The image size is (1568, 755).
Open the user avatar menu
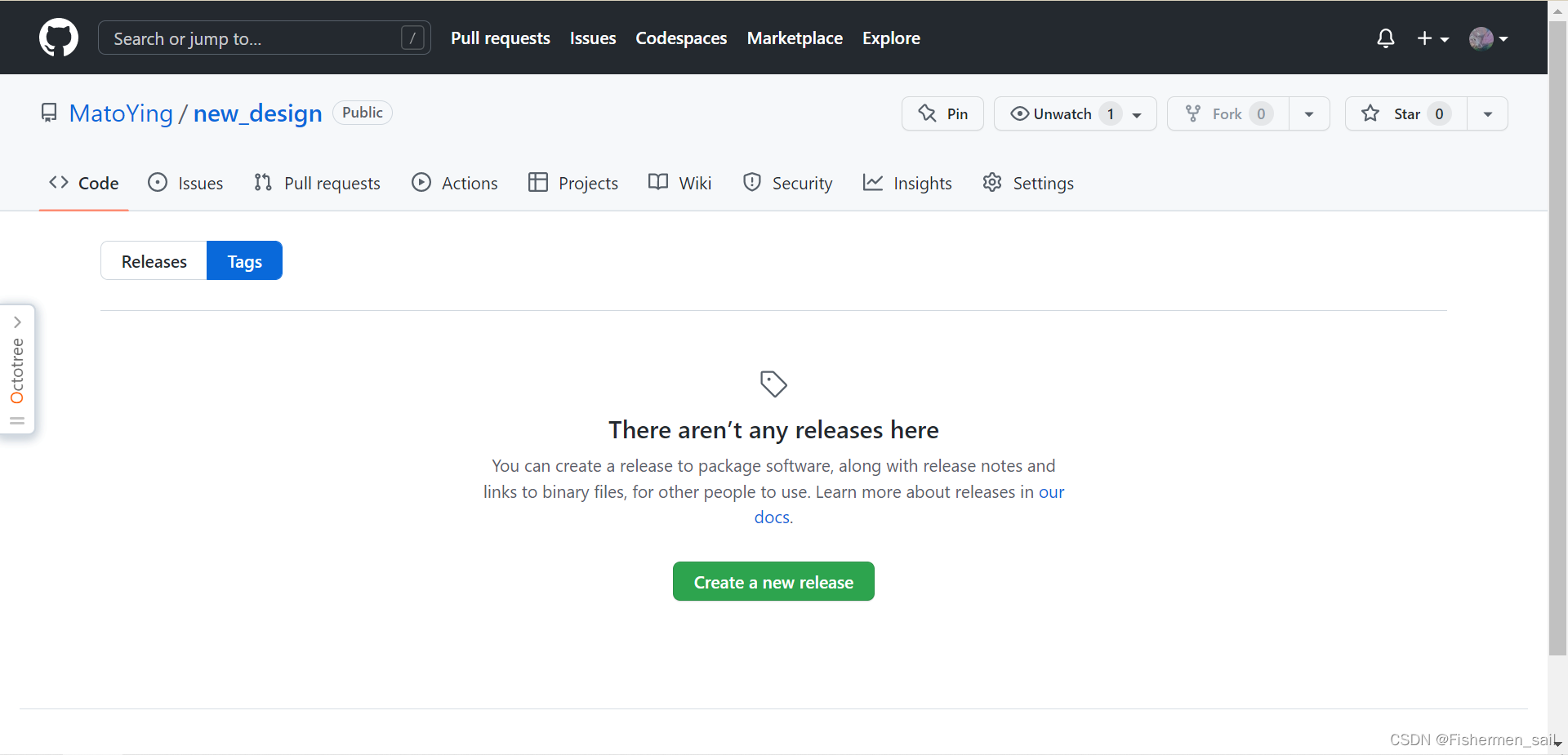[x=1488, y=38]
